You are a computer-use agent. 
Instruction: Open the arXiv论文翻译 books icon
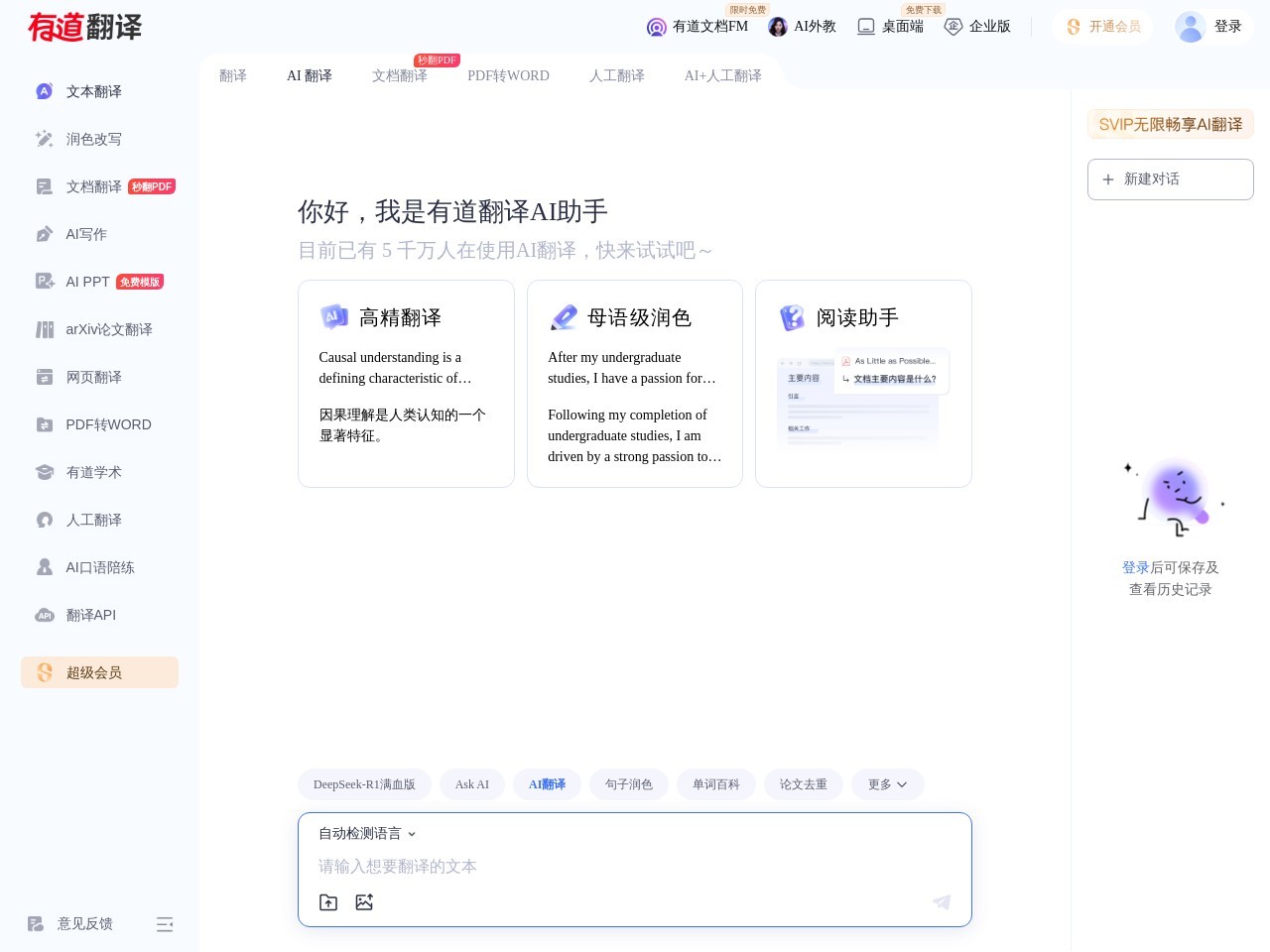click(x=45, y=329)
